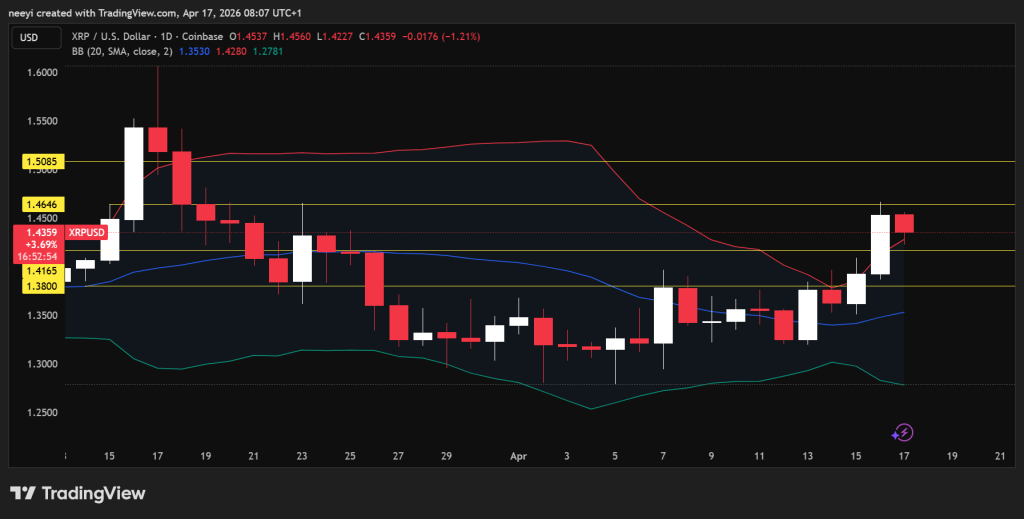Image resolution: width=1024 pixels, height=519 pixels.
Task: Open the USD currency selector
Action: pyautogui.click(x=30, y=37)
